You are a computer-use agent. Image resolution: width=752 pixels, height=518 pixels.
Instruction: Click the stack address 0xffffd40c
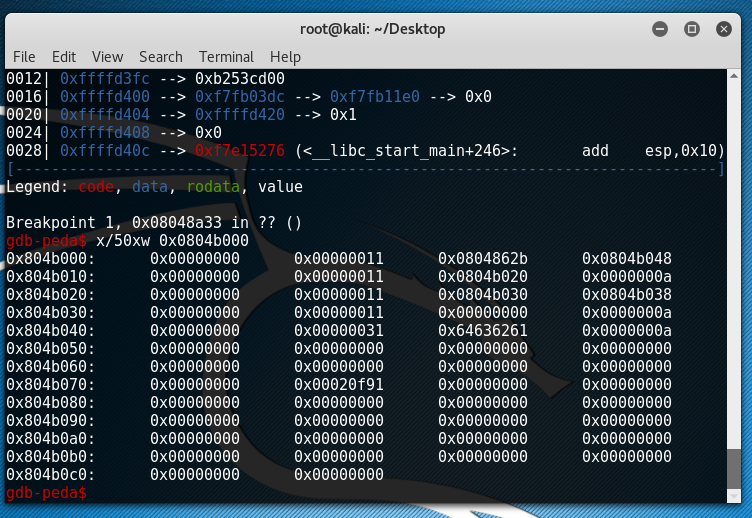(105, 151)
